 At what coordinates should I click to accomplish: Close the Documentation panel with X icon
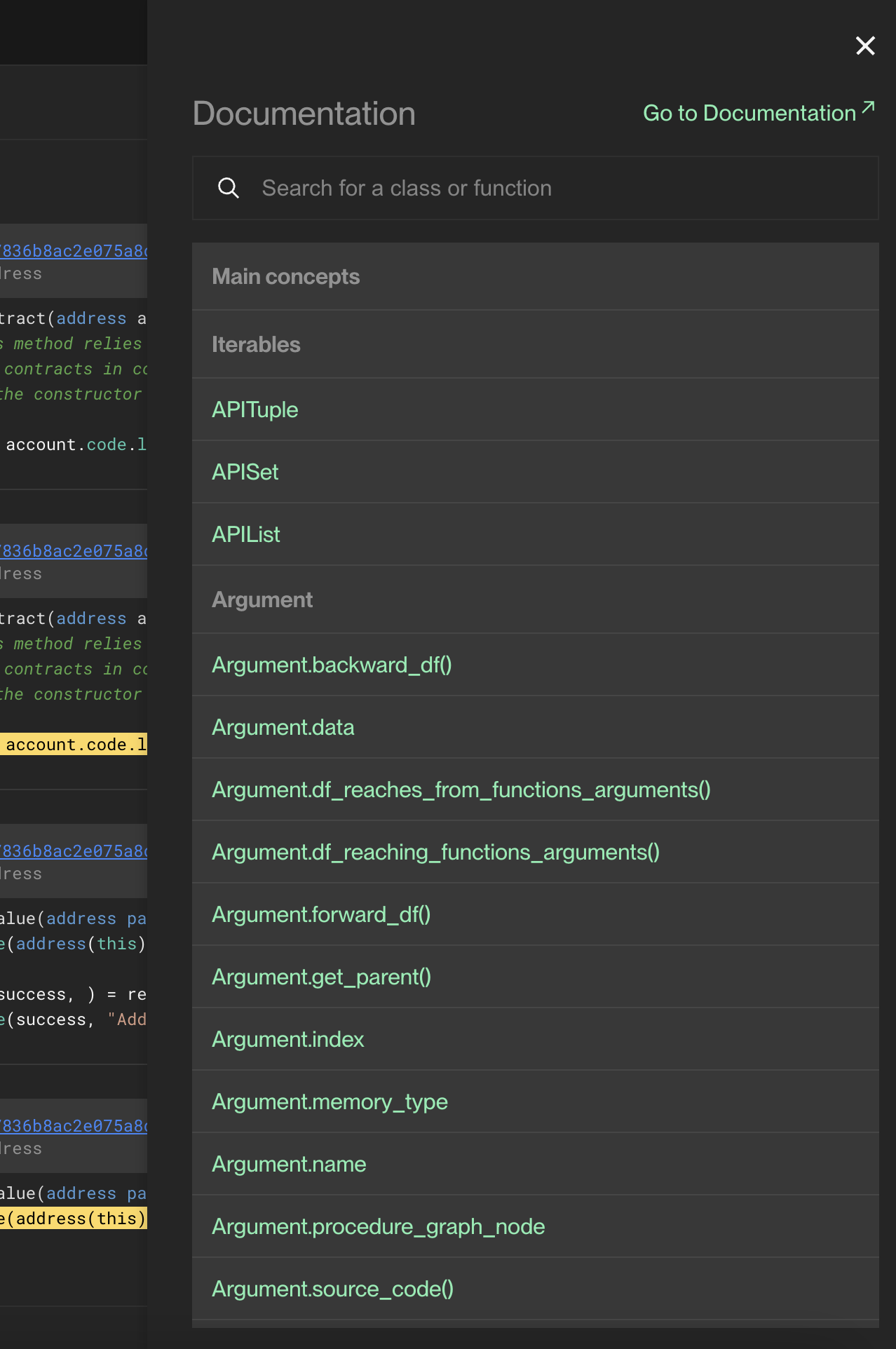865,46
